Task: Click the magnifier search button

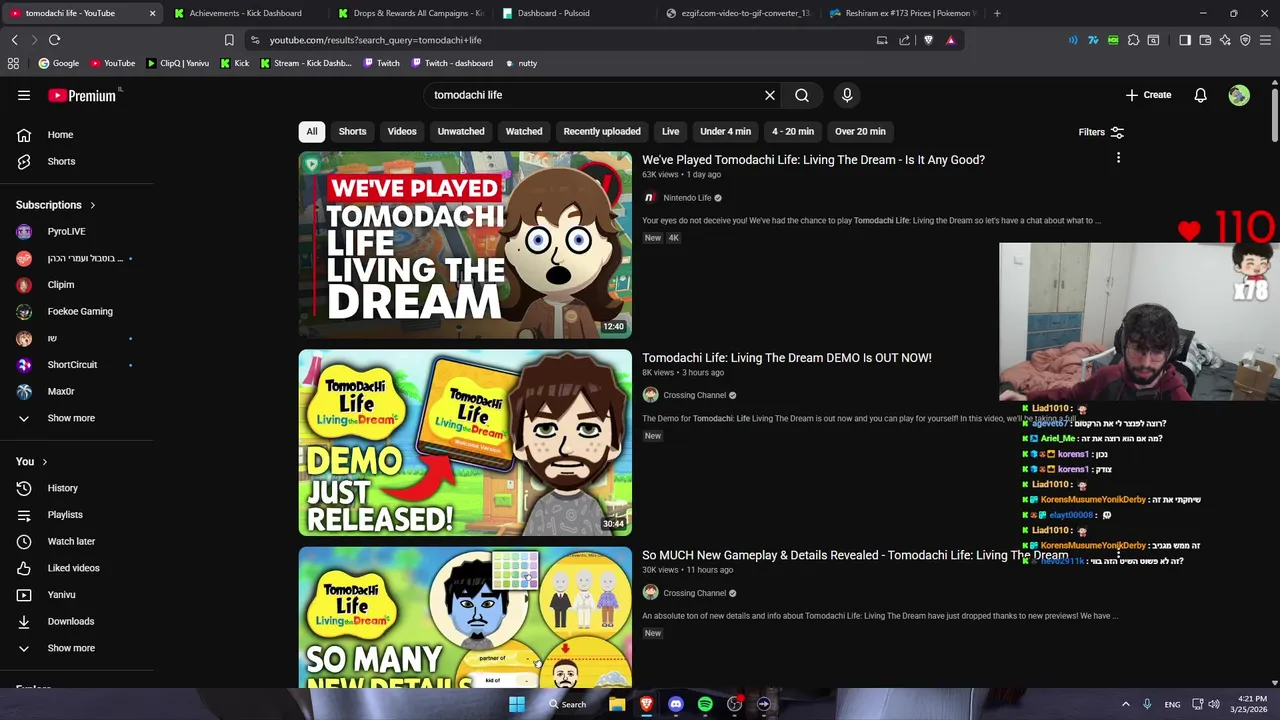Action: [x=802, y=95]
